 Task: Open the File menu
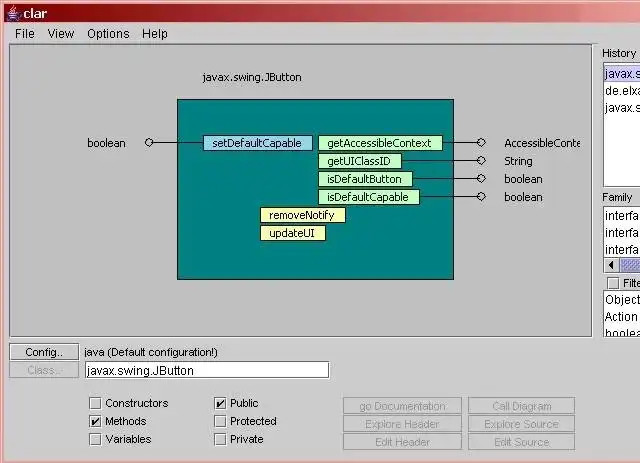click(x=24, y=33)
